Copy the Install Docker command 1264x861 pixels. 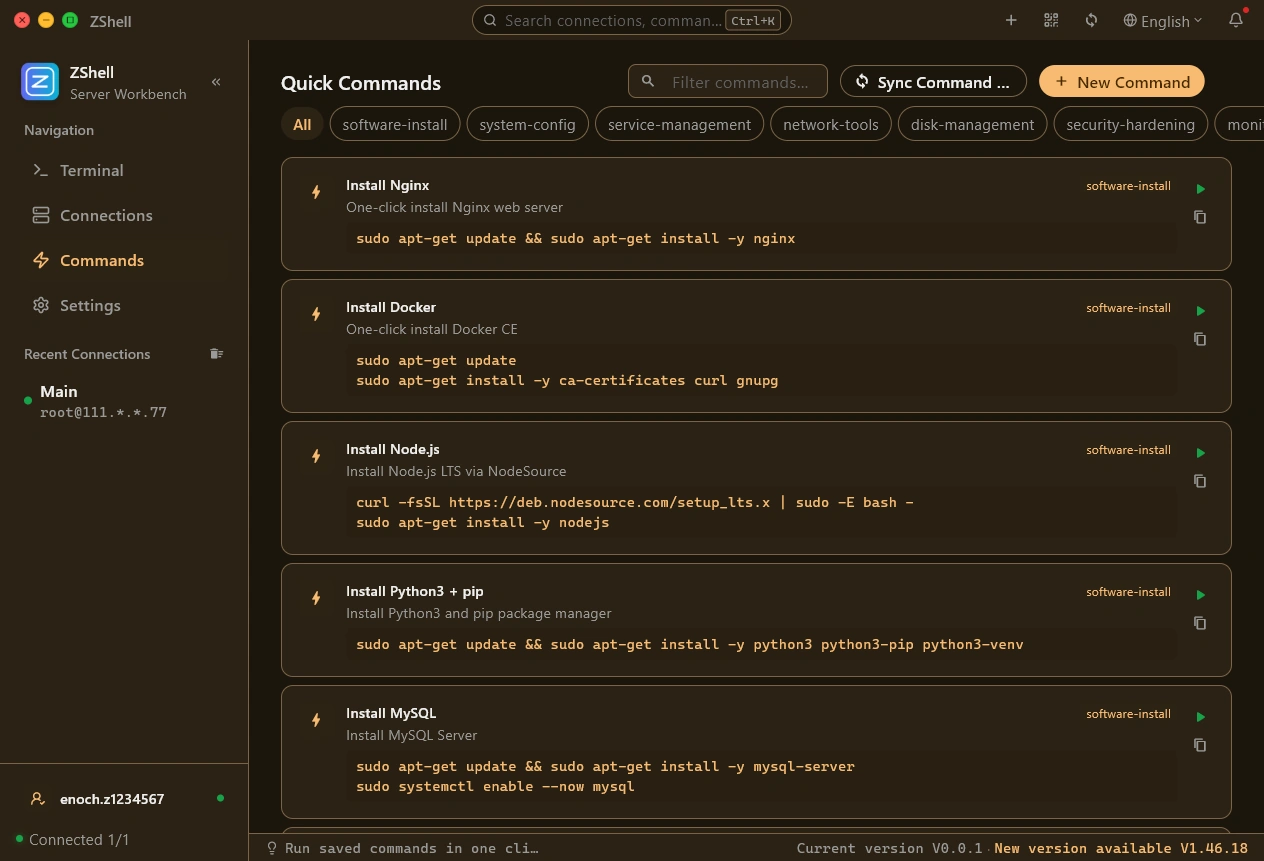click(1200, 339)
